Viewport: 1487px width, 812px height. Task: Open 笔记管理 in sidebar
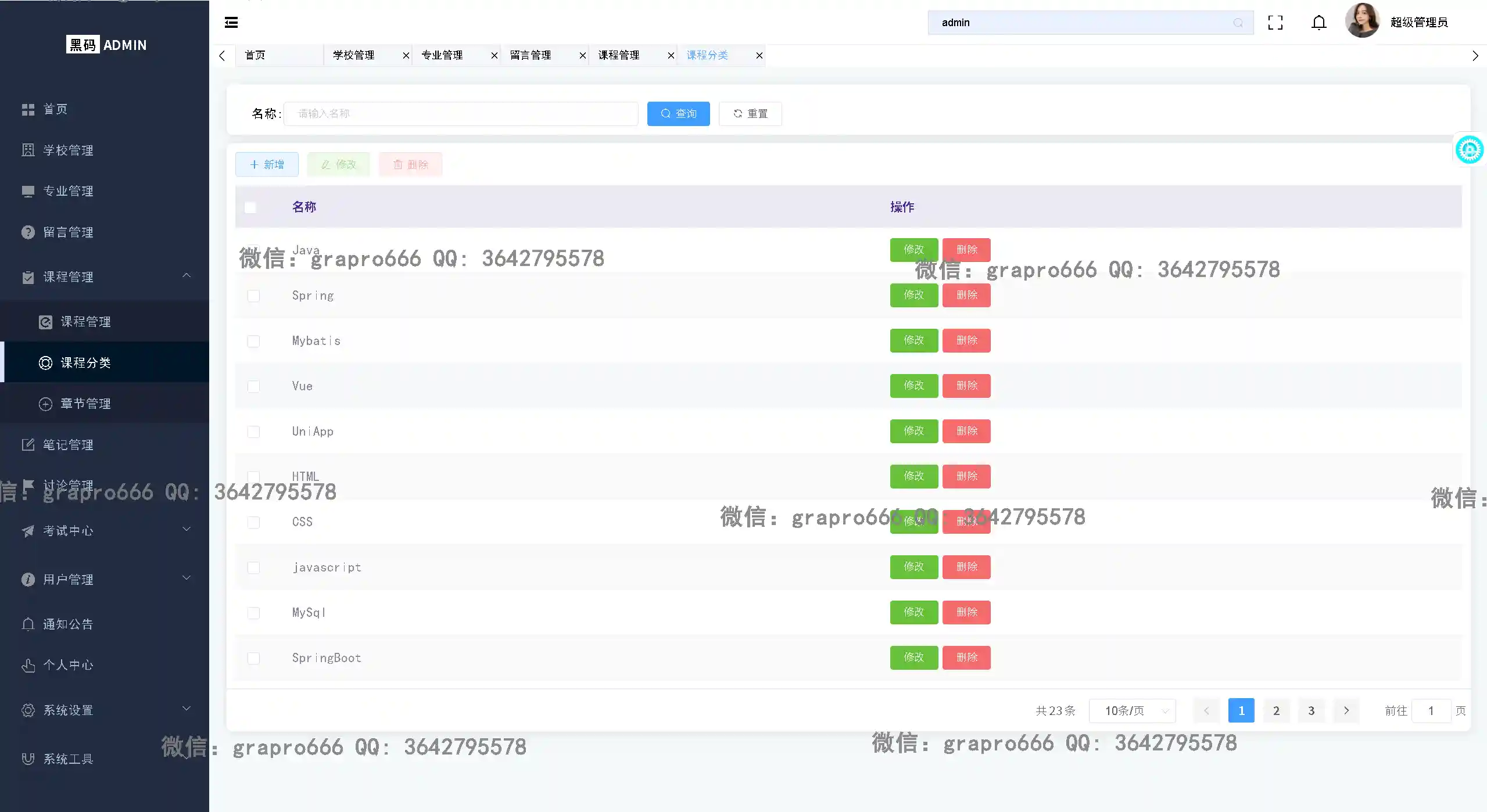[x=68, y=445]
